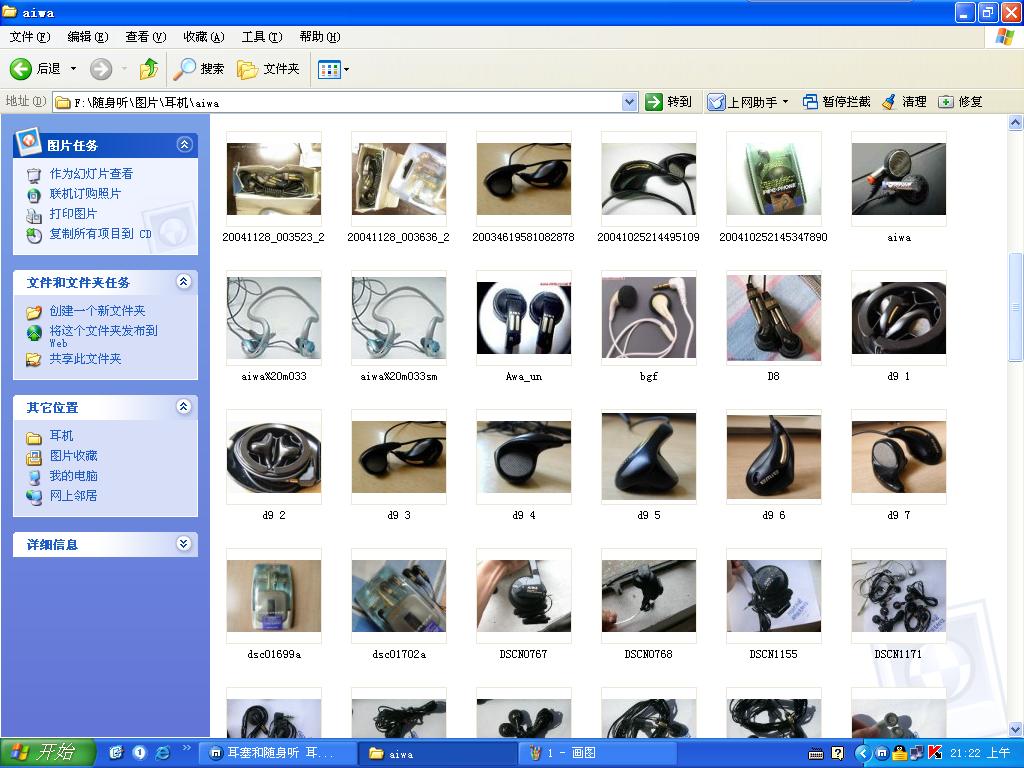The height and width of the screenshot is (768, 1024).
Task: Launch Internet Explorer from quick launch
Action: 163,753
